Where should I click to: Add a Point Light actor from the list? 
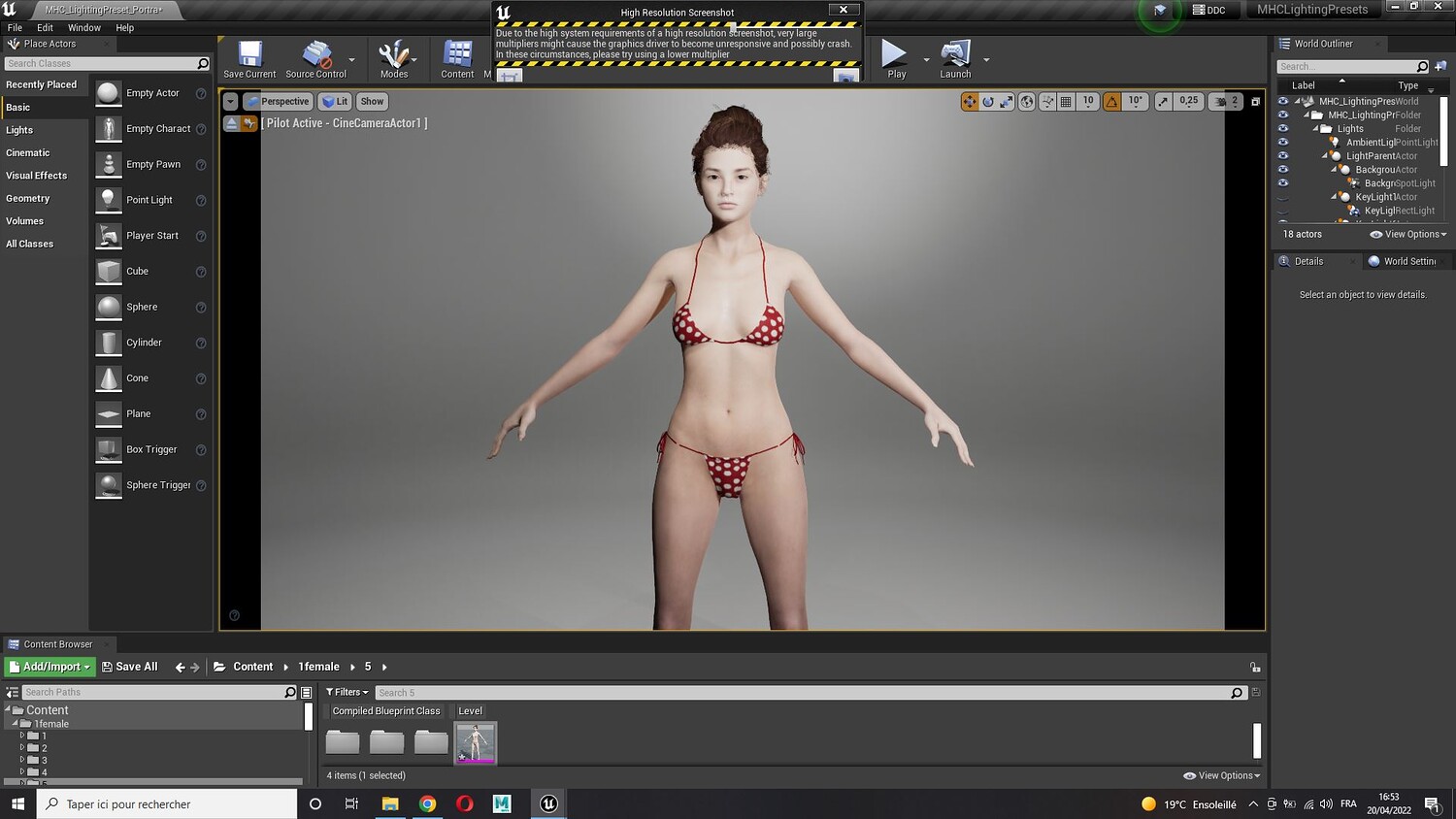click(149, 200)
